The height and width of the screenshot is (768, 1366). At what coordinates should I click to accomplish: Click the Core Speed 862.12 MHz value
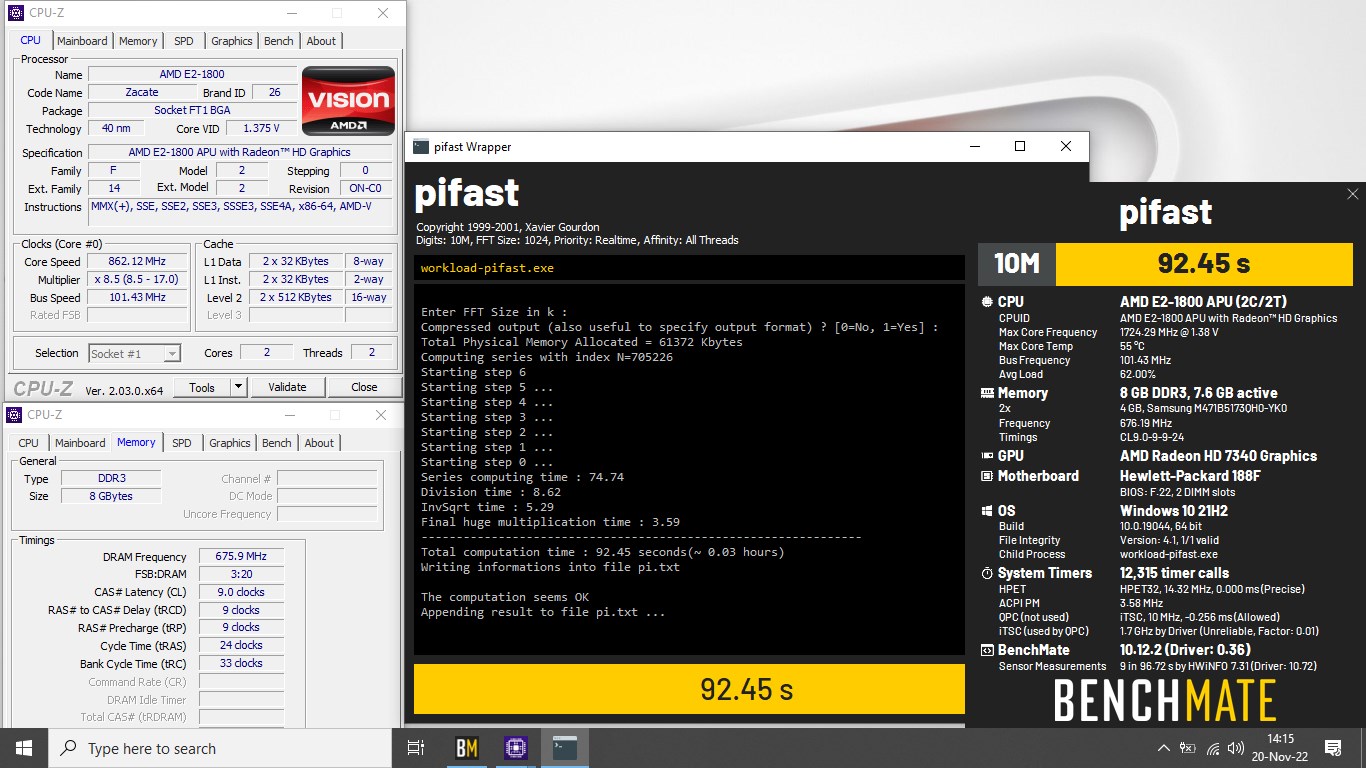pos(138,261)
